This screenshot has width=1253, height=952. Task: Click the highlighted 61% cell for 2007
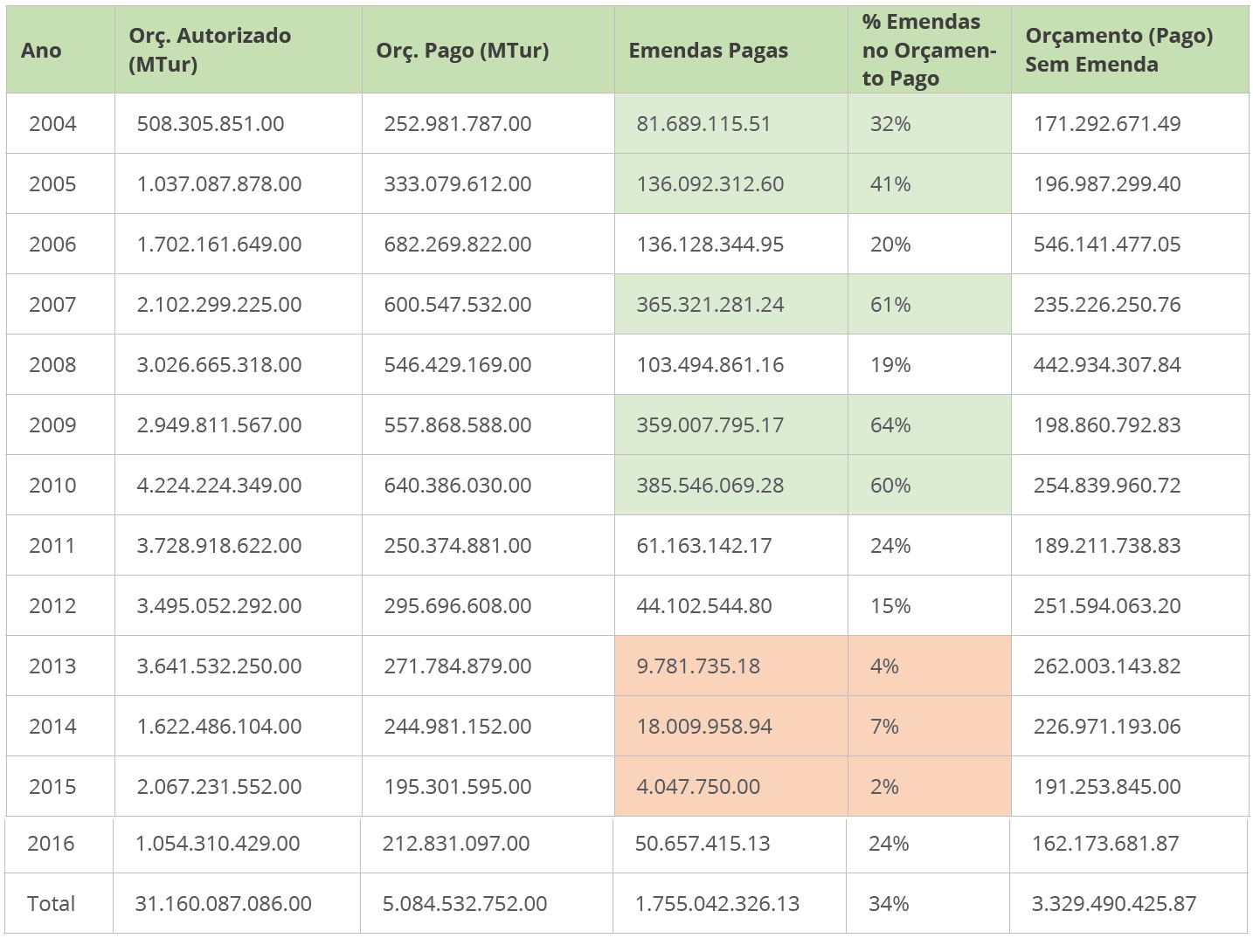click(890, 305)
